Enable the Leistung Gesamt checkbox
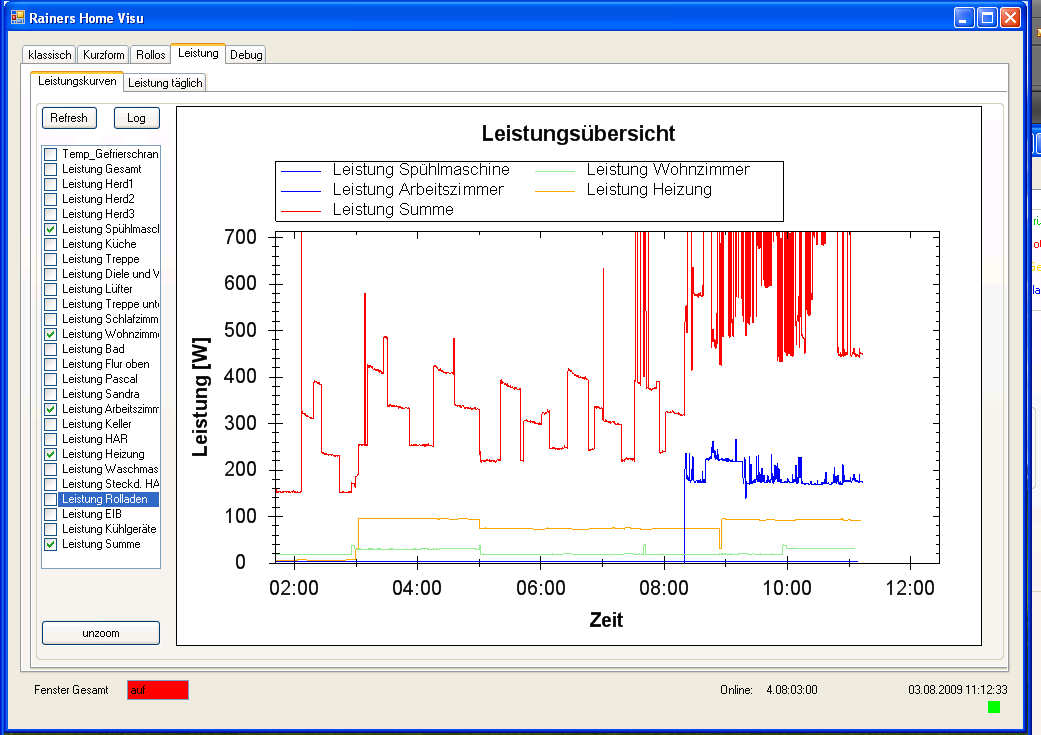This screenshot has width=1041, height=735. click(x=50, y=169)
